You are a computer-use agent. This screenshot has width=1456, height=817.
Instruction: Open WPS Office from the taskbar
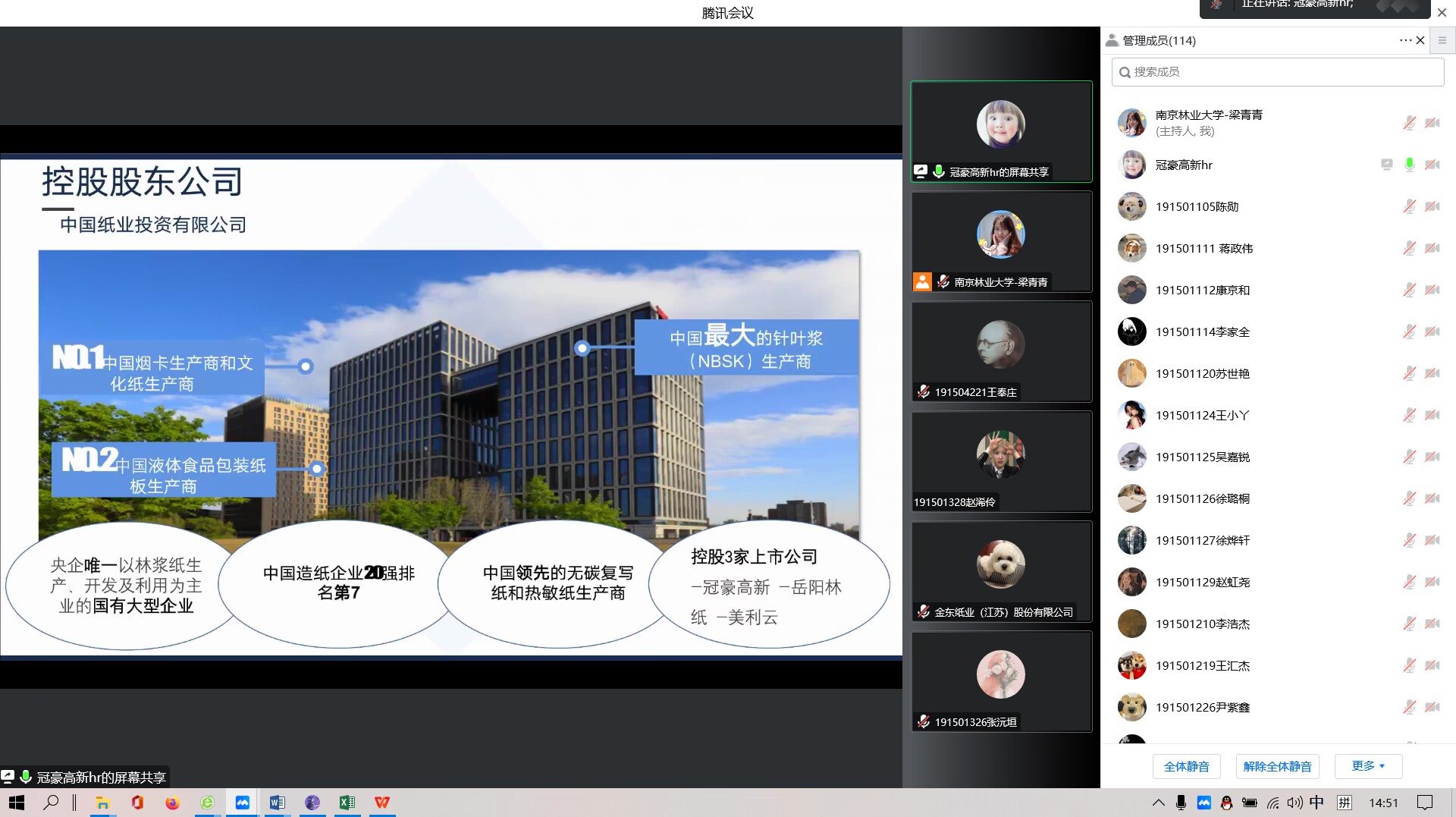382,803
